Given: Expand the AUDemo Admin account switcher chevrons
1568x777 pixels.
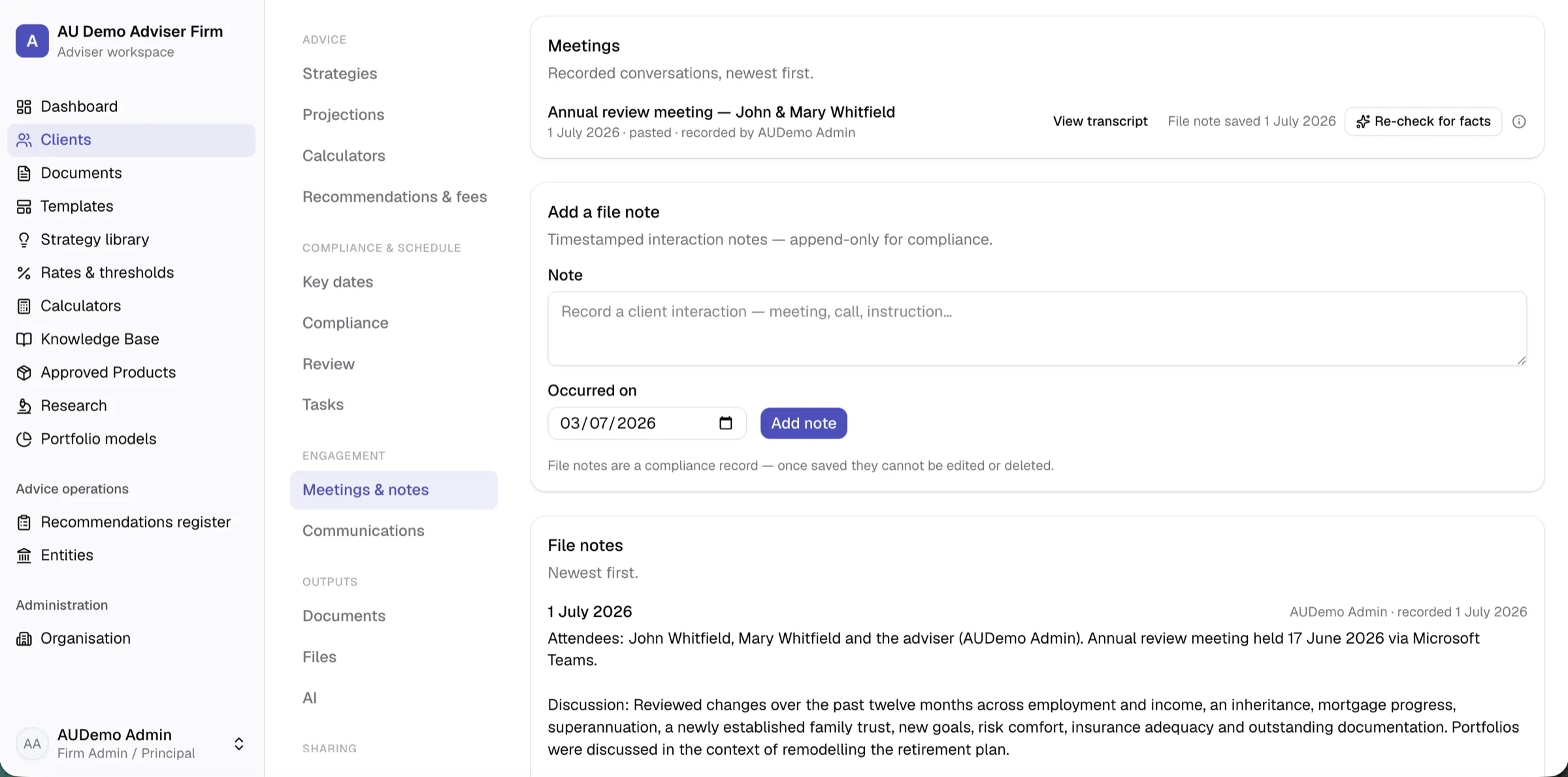Looking at the screenshot, I should [x=239, y=744].
